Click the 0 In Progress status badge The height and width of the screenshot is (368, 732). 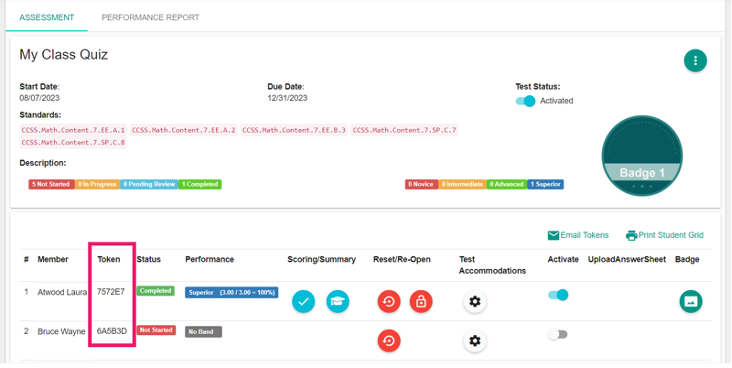coord(97,184)
